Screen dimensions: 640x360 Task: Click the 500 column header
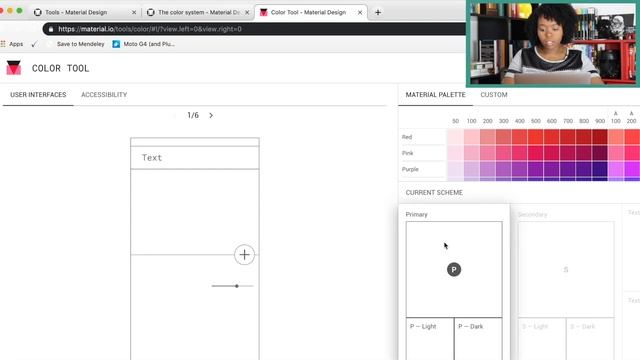(x=536, y=121)
